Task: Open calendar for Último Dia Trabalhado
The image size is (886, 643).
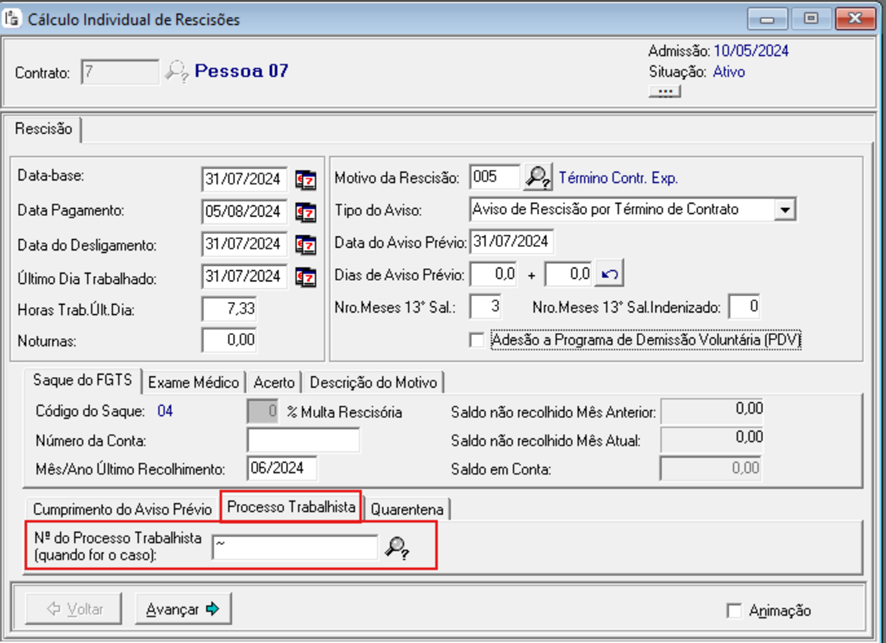Action: tap(305, 277)
